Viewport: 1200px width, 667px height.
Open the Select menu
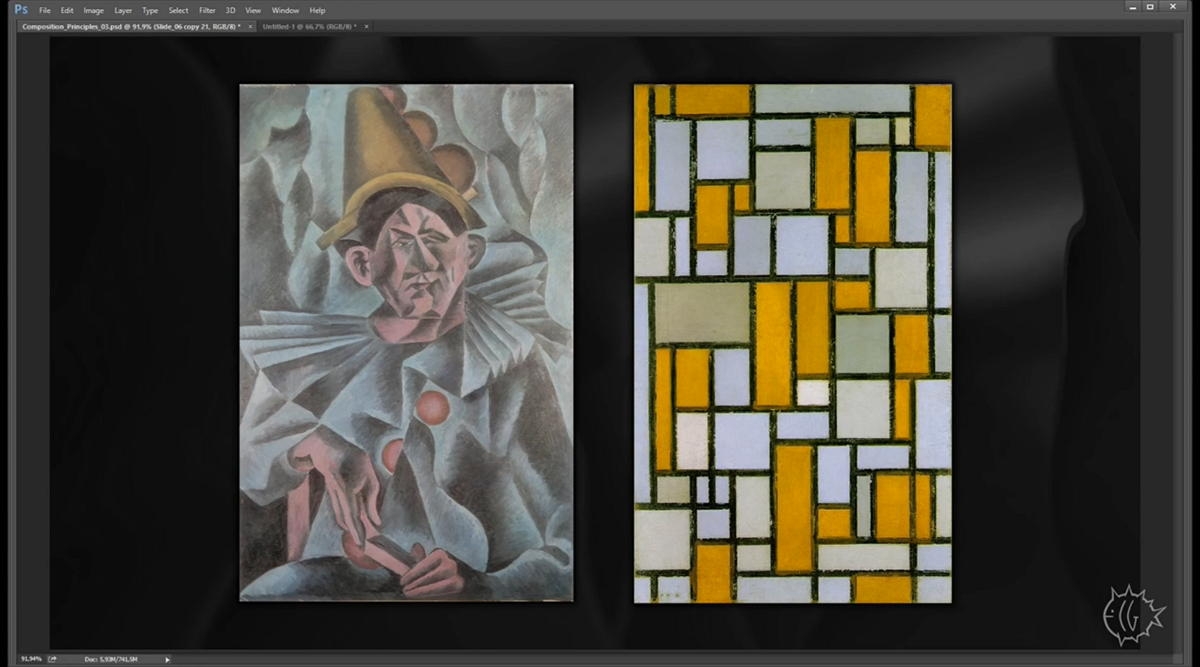coord(178,10)
